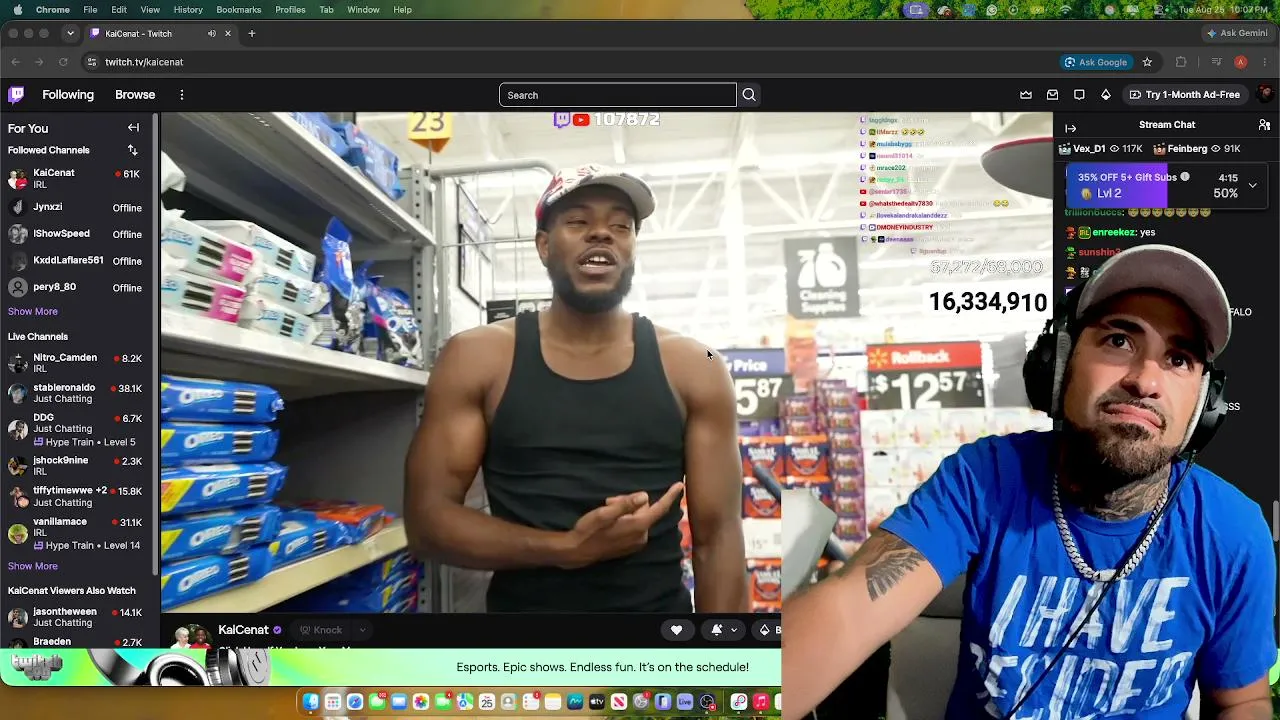Open the Twitch more options menu
The width and height of the screenshot is (1280, 720).
point(182,95)
